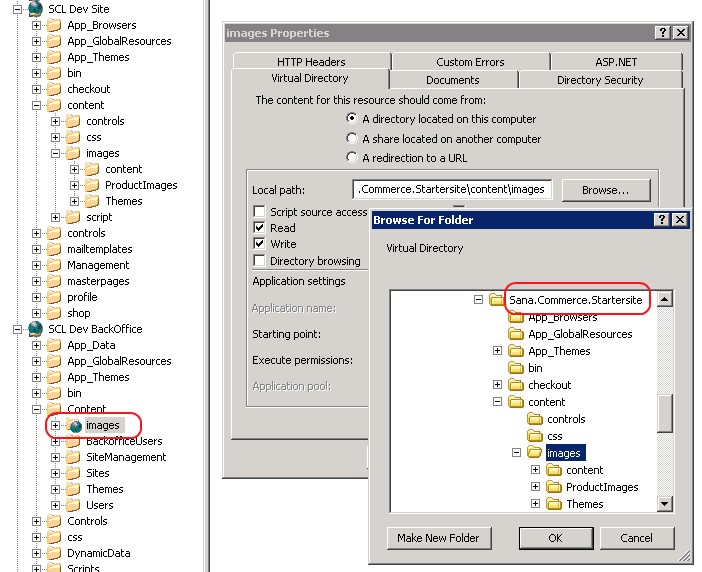Click the folder list scrollbar up arrow

coord(665,299)
